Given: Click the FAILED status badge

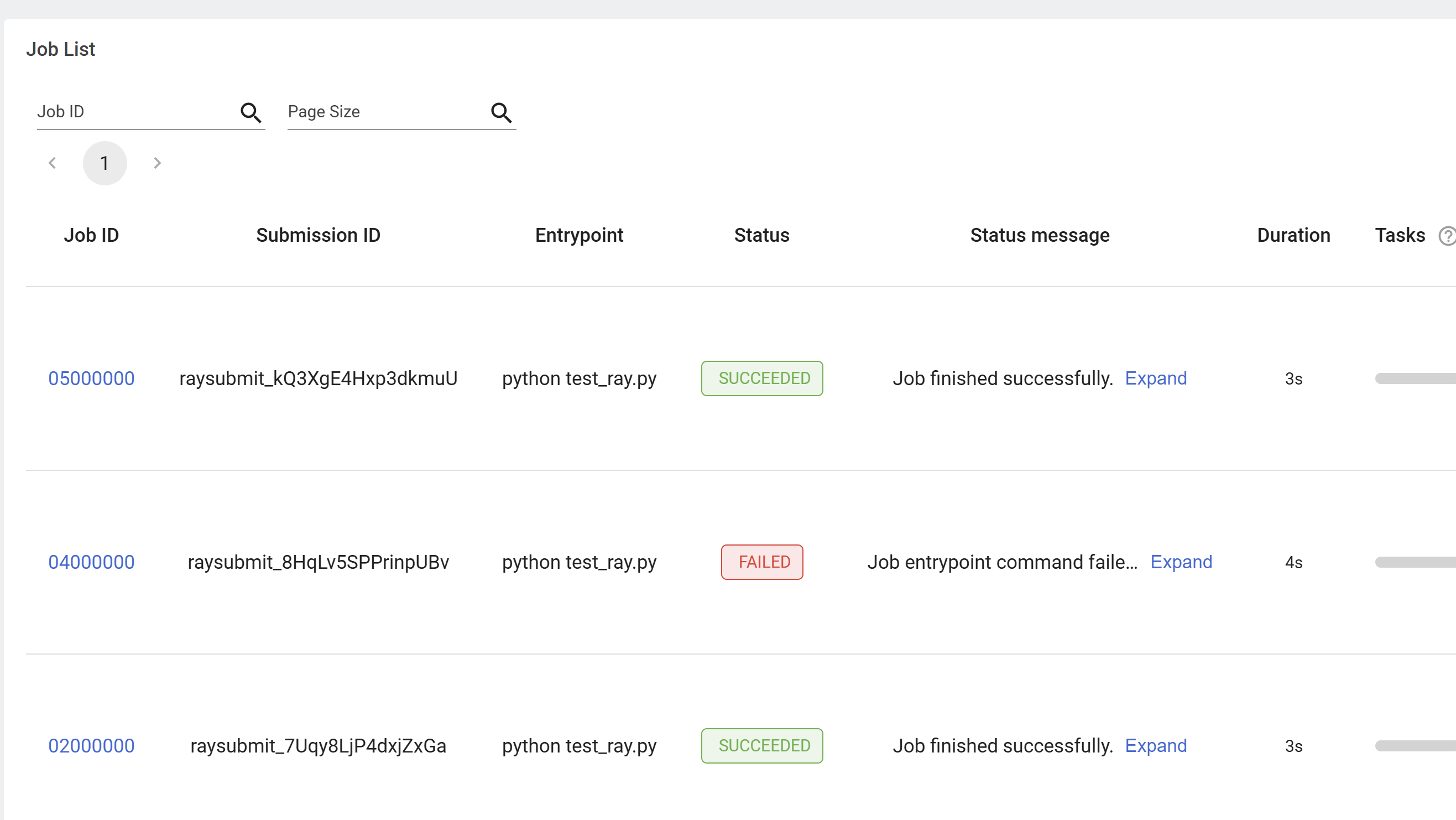Looking at the screenshot, I should tap(761, 562).
